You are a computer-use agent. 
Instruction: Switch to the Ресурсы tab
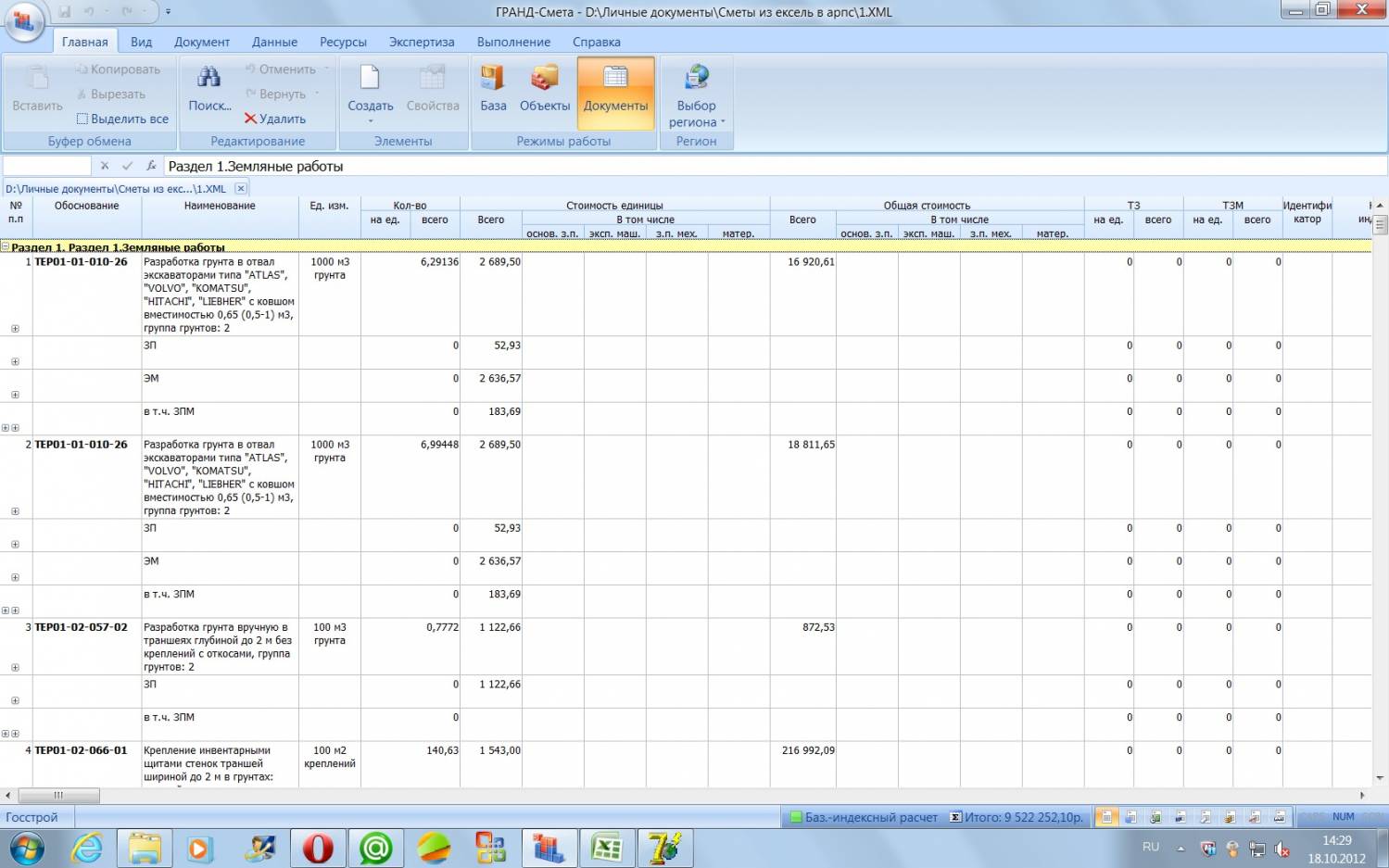[343, 42]
